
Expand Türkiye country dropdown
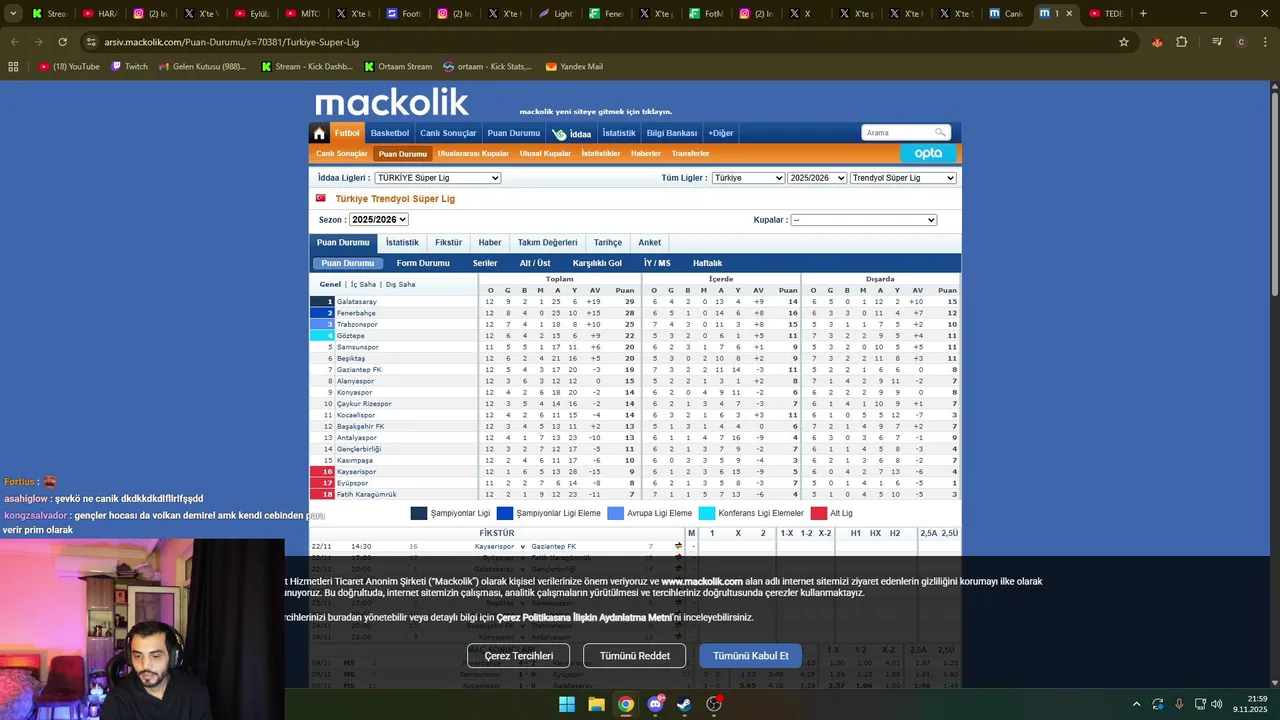[x=748, y=178]
